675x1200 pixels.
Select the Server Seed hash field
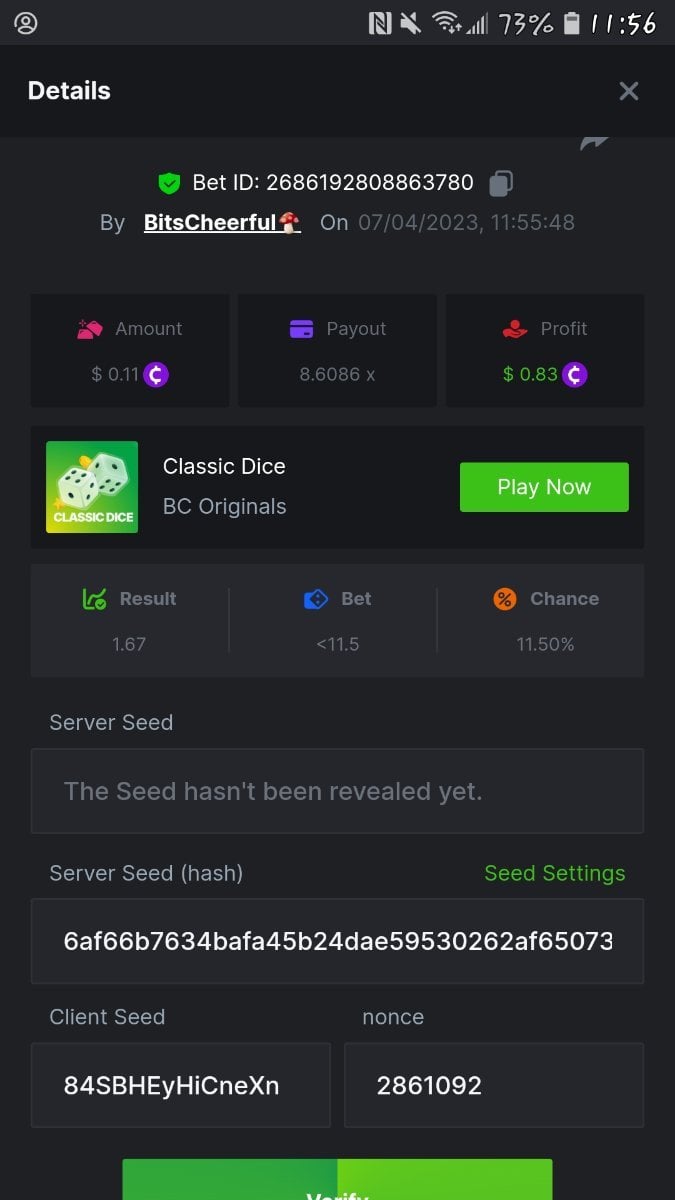[x=337, y=941]
